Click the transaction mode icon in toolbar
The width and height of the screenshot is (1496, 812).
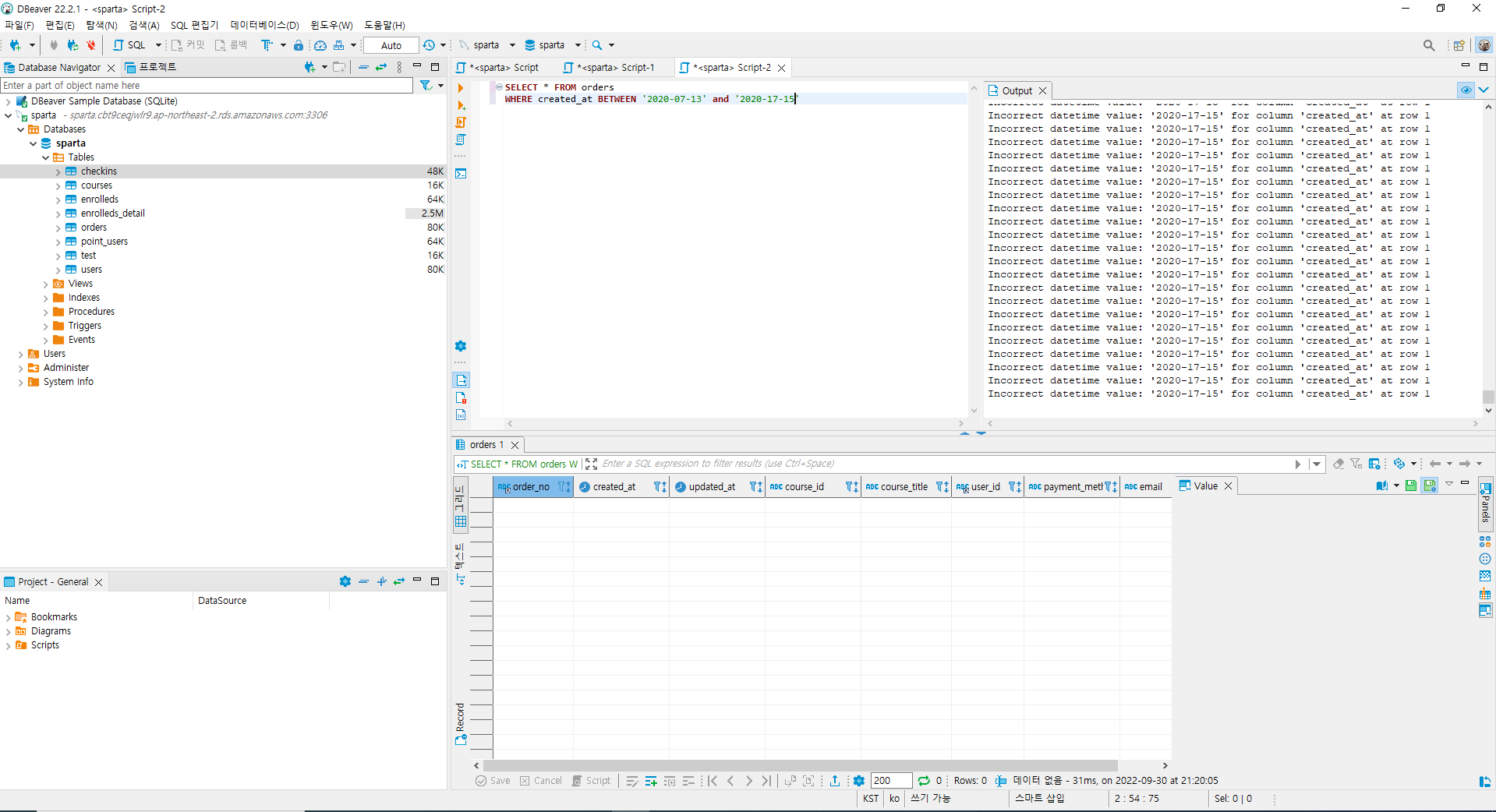(267, 45)
